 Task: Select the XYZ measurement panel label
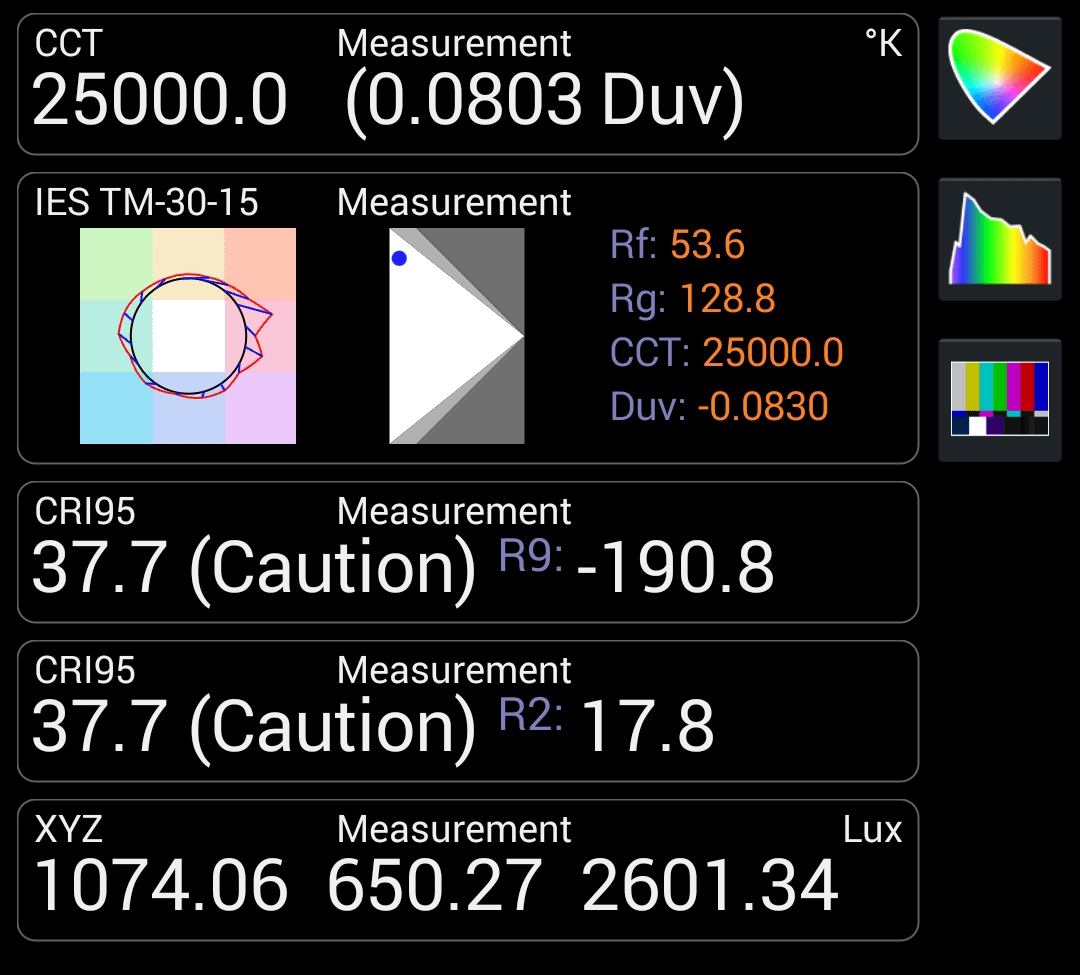68,829
